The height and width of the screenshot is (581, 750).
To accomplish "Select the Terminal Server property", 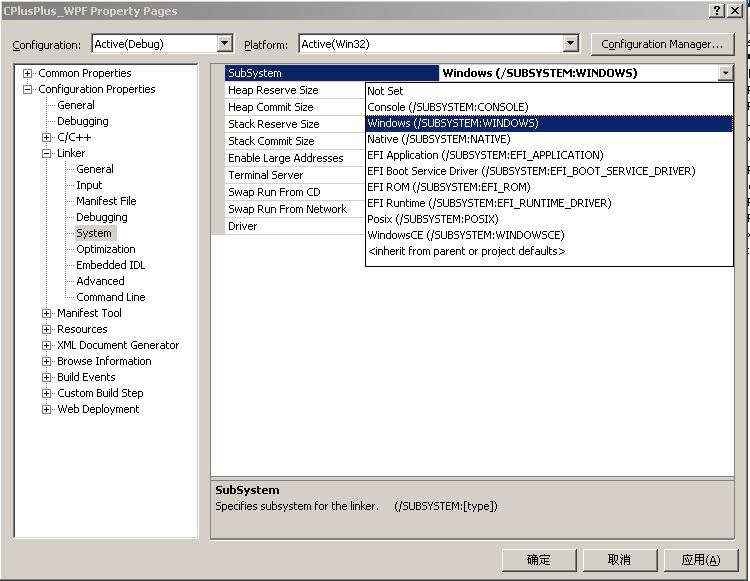I will [x=295, y=175].
